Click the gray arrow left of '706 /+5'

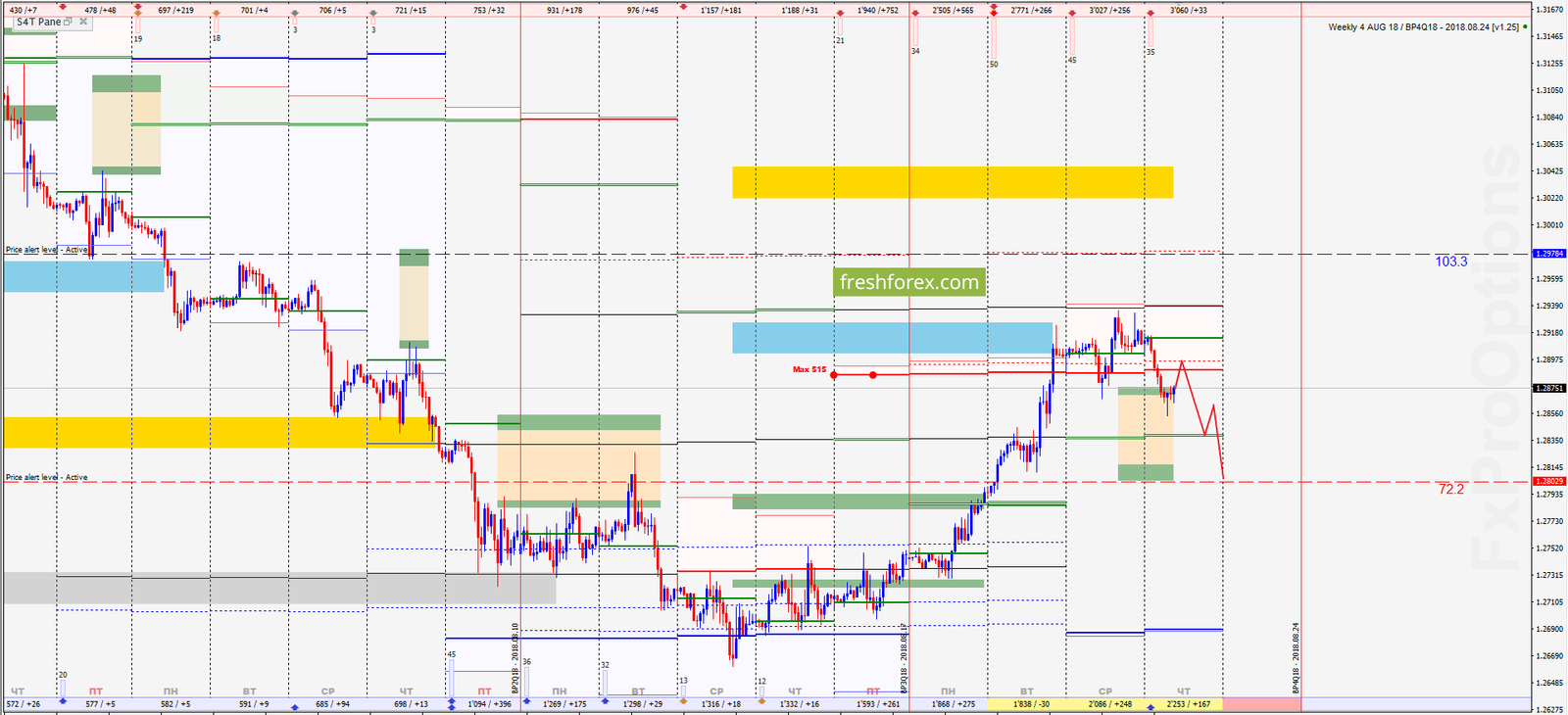pyautogui.click(x=294, y=12)
